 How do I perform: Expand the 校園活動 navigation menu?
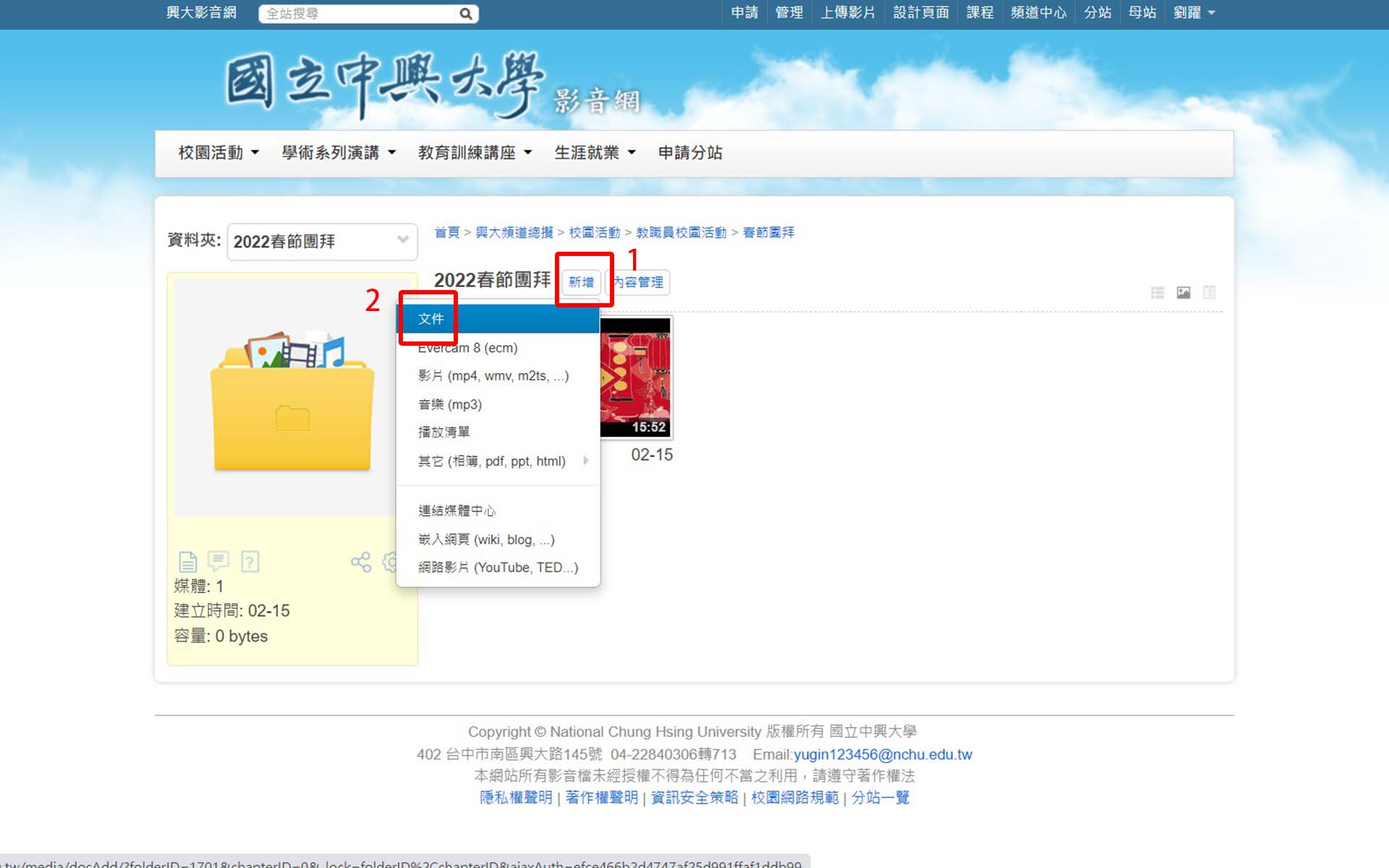click(x=218, y=153)
